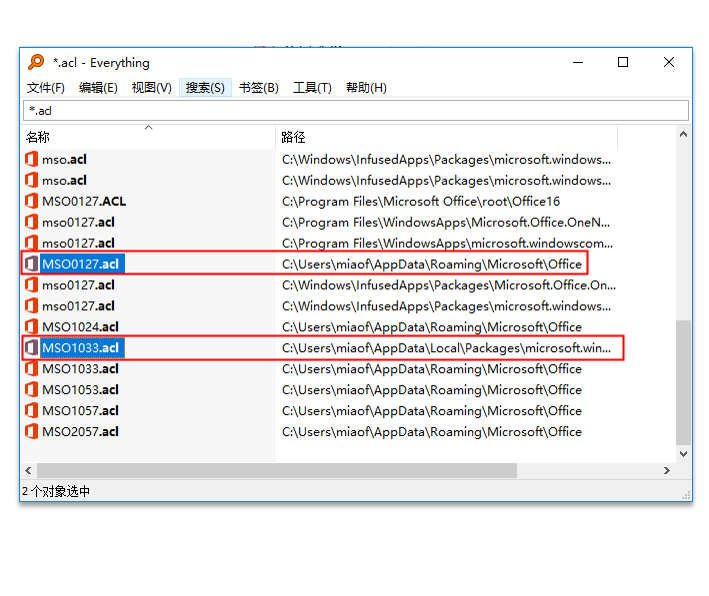Maximize the Everything window
The width and height of the screenshot is (709, 596).
click(x=623, y=62)
